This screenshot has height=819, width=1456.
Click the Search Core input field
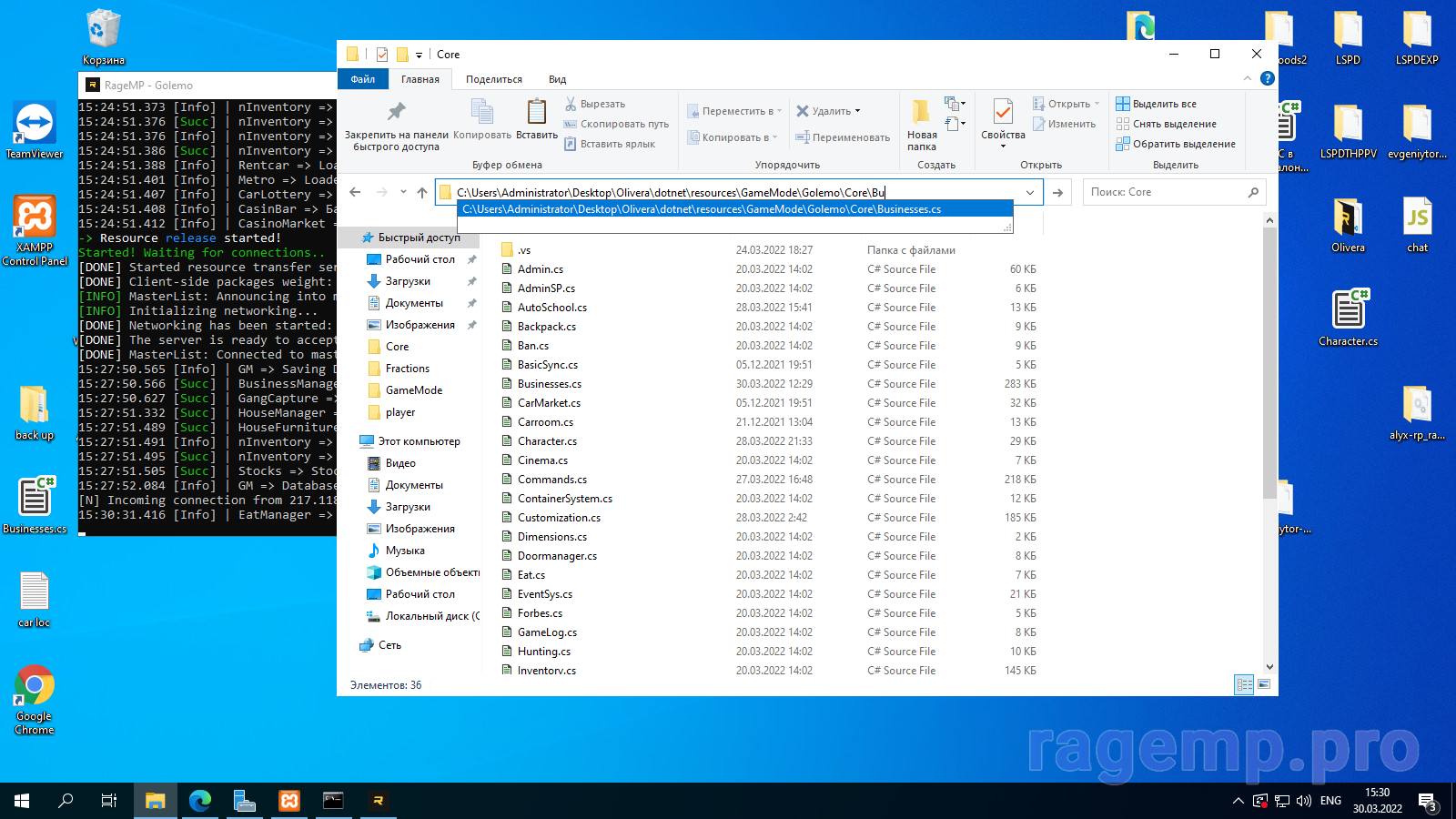1165,192
